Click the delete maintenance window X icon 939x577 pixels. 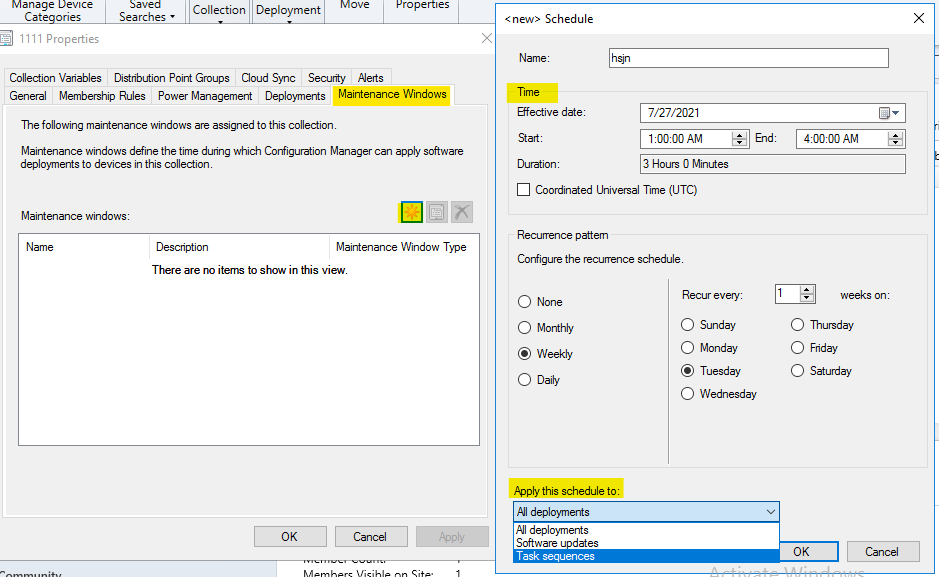pyautogui.click(x=462, y=212)
